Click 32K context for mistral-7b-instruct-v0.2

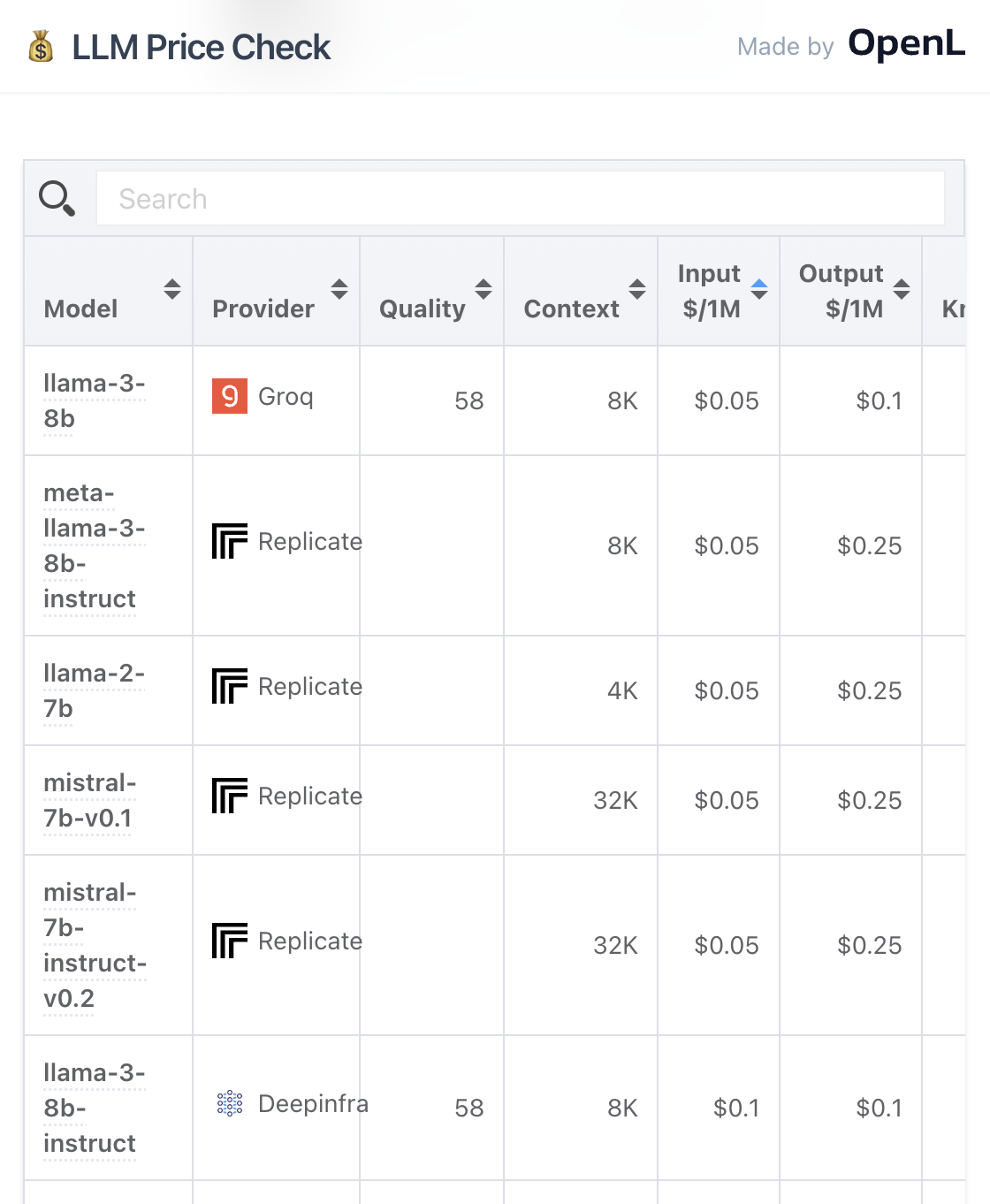615,945
